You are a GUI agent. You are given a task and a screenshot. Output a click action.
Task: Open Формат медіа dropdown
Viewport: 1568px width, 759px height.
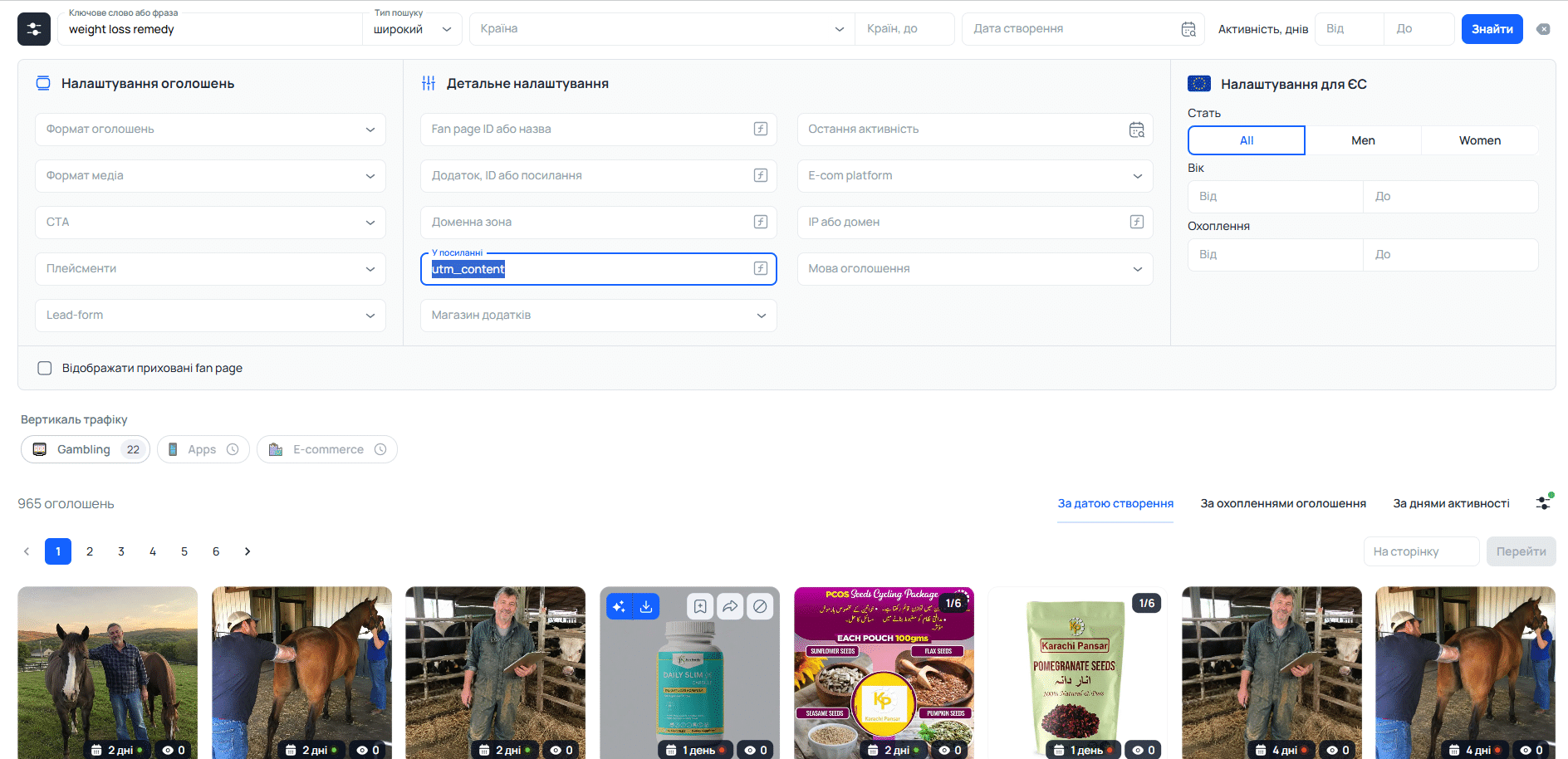pos(210,176)
